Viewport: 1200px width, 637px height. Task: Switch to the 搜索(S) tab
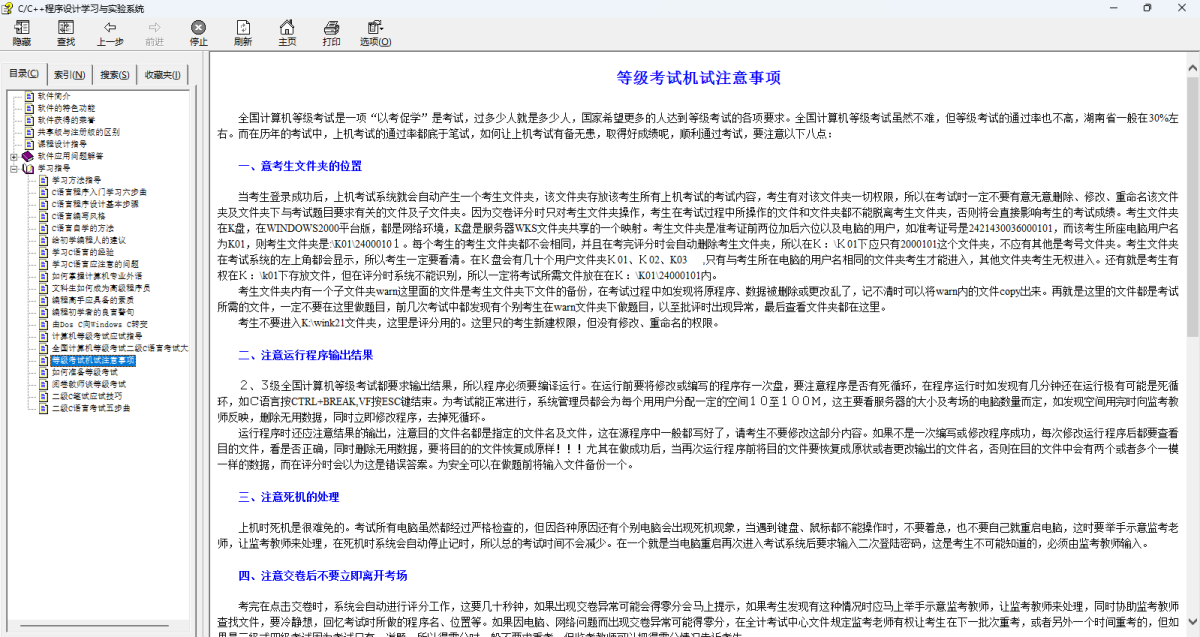tap(115, 74)
